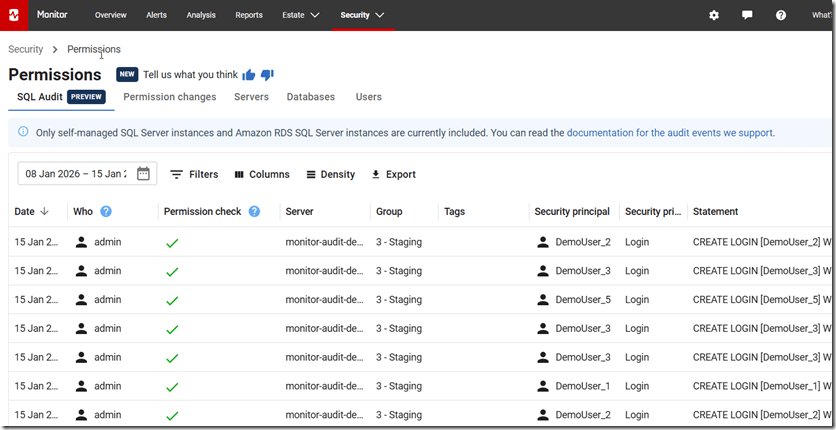Open the settings gear icon
Viewport: 836px width, 430px height.
click(x=714, y=15)
